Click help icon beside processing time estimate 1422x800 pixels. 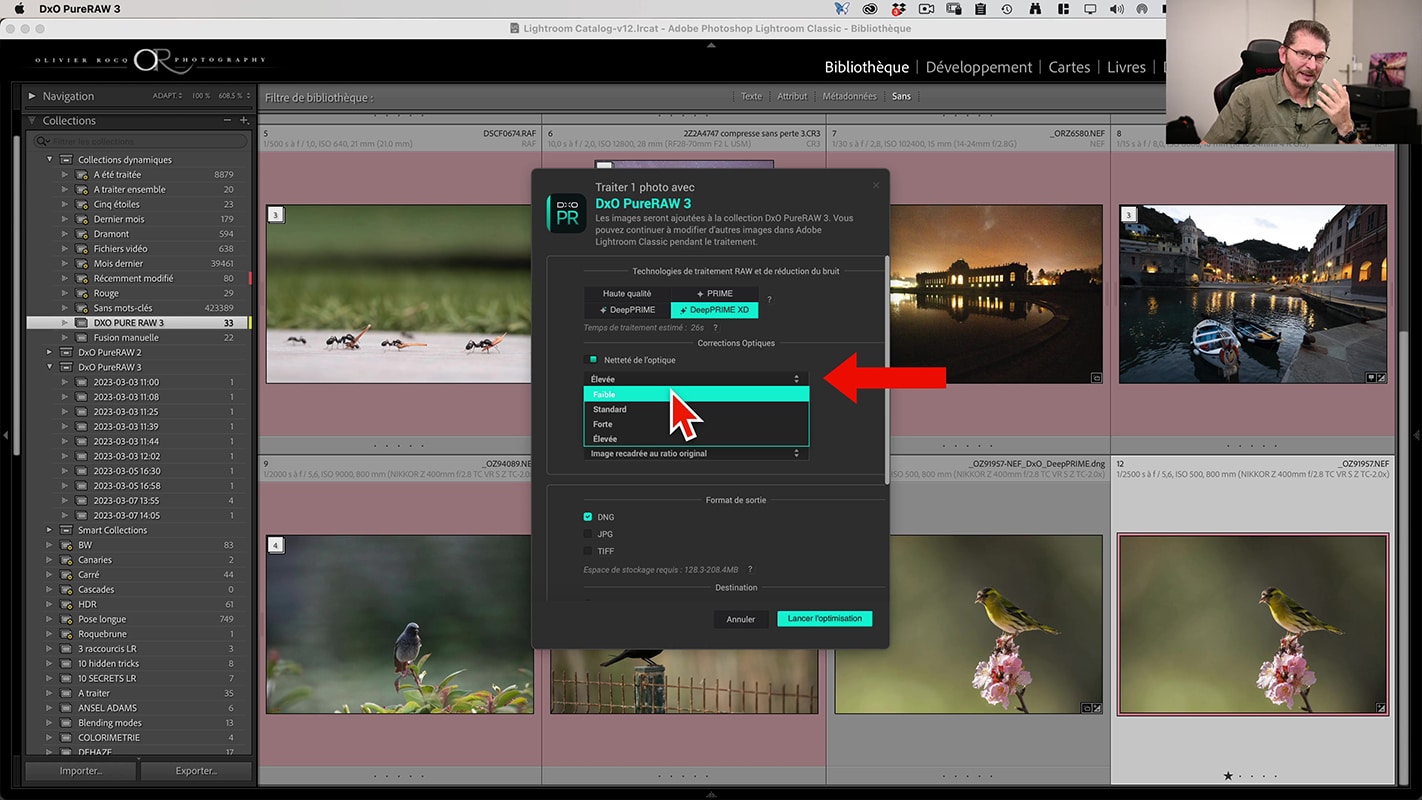(715, 327)
